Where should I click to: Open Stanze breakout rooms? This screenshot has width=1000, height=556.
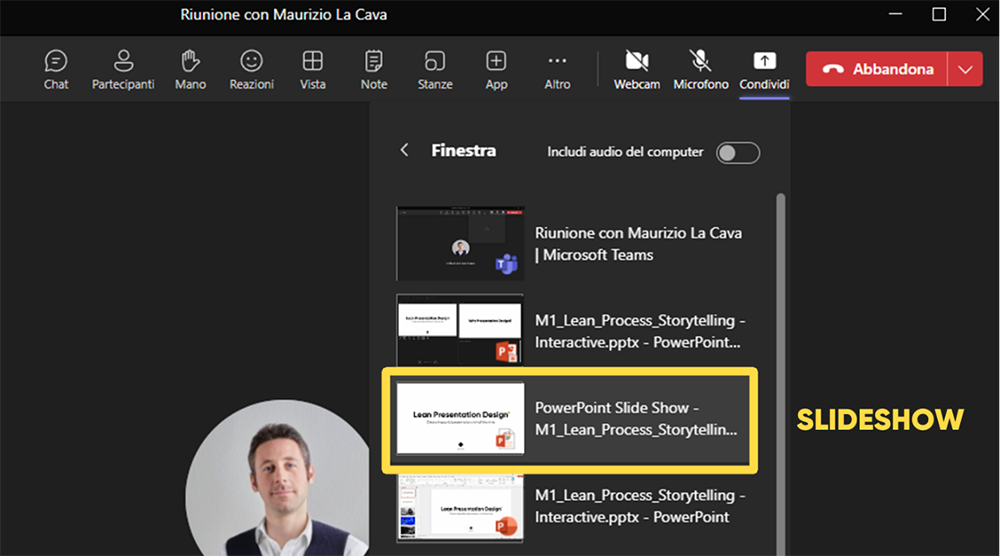tap(435, 69)
